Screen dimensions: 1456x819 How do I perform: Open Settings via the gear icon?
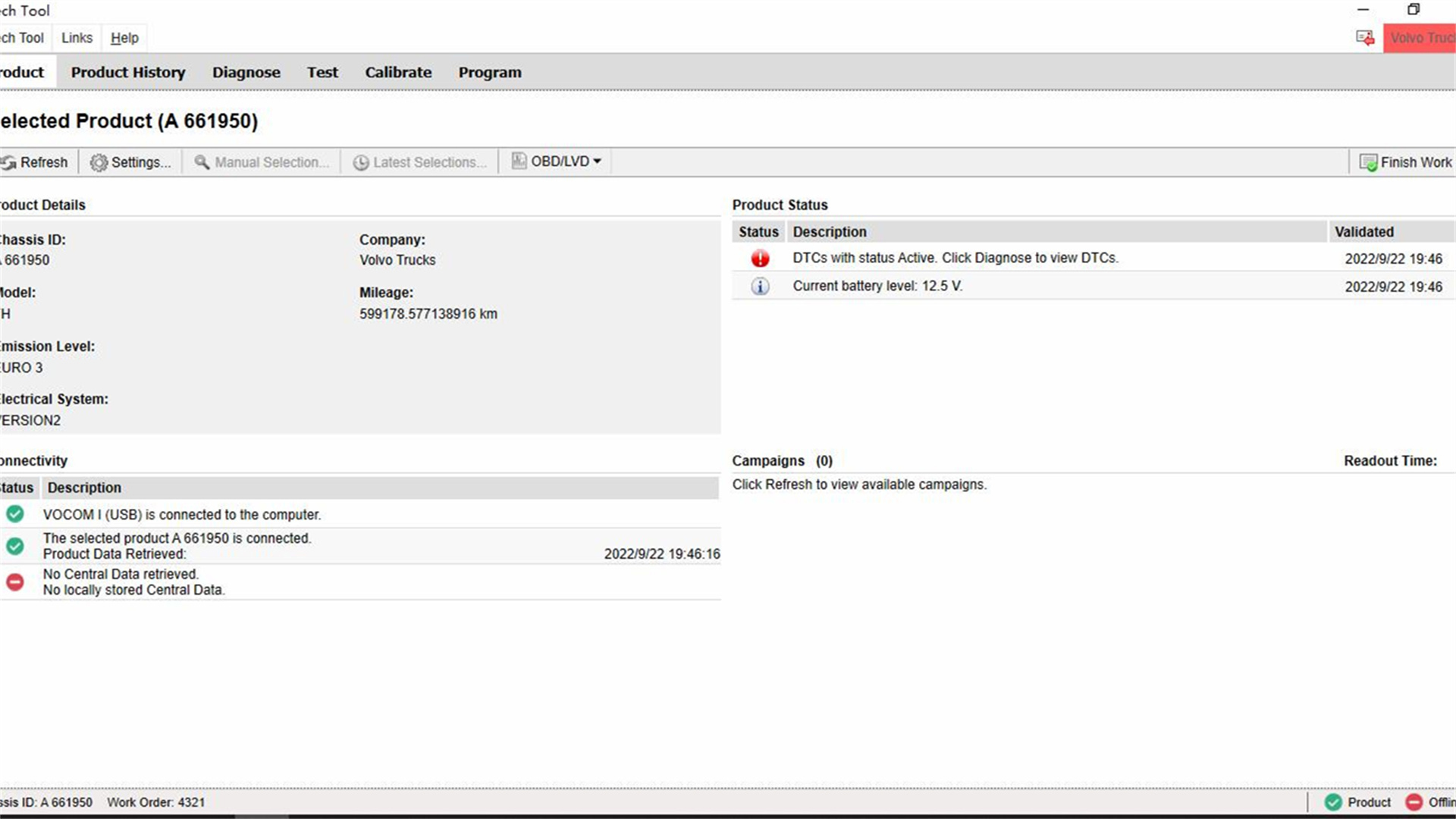point(99,162)
